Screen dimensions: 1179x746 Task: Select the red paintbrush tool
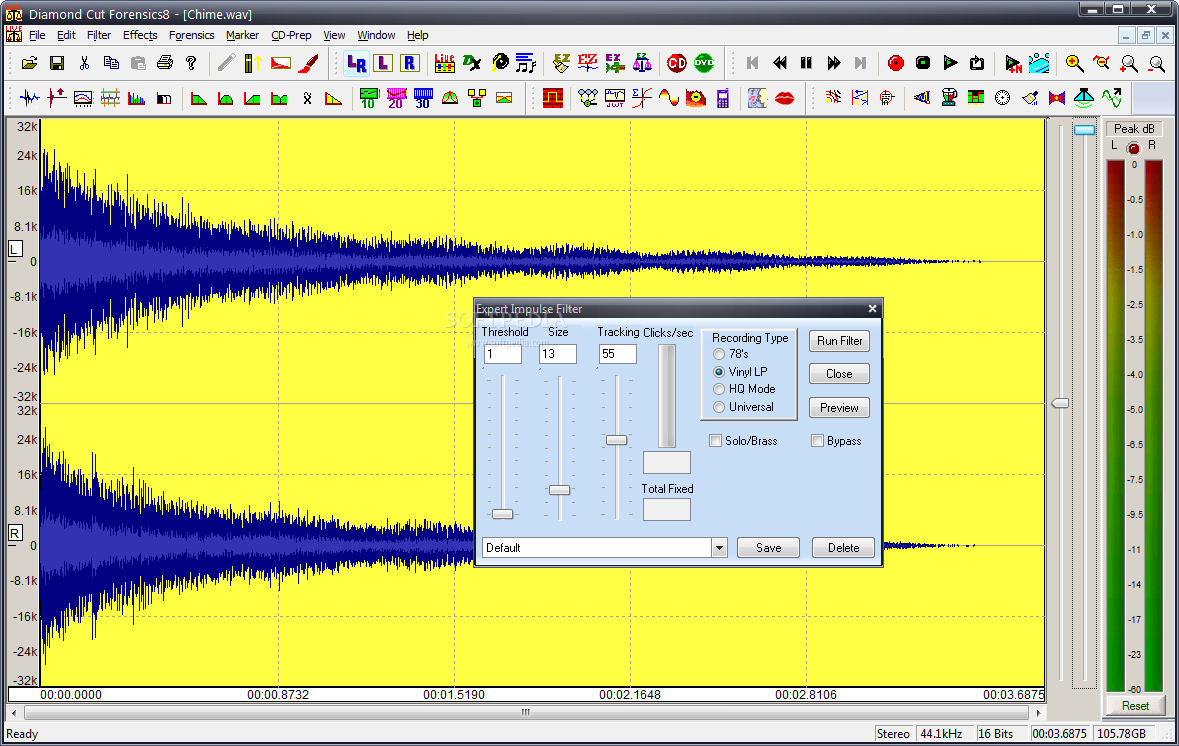coord(308,63)
